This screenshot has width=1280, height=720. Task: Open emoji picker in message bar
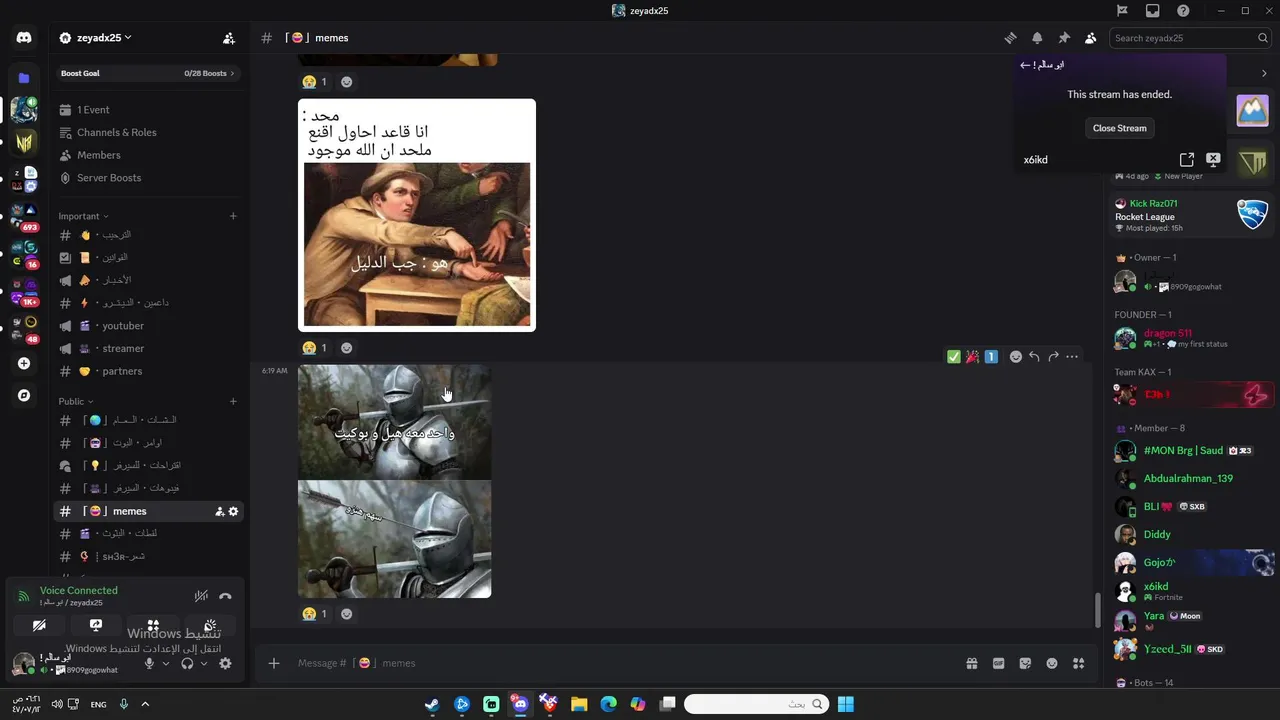1052,663
